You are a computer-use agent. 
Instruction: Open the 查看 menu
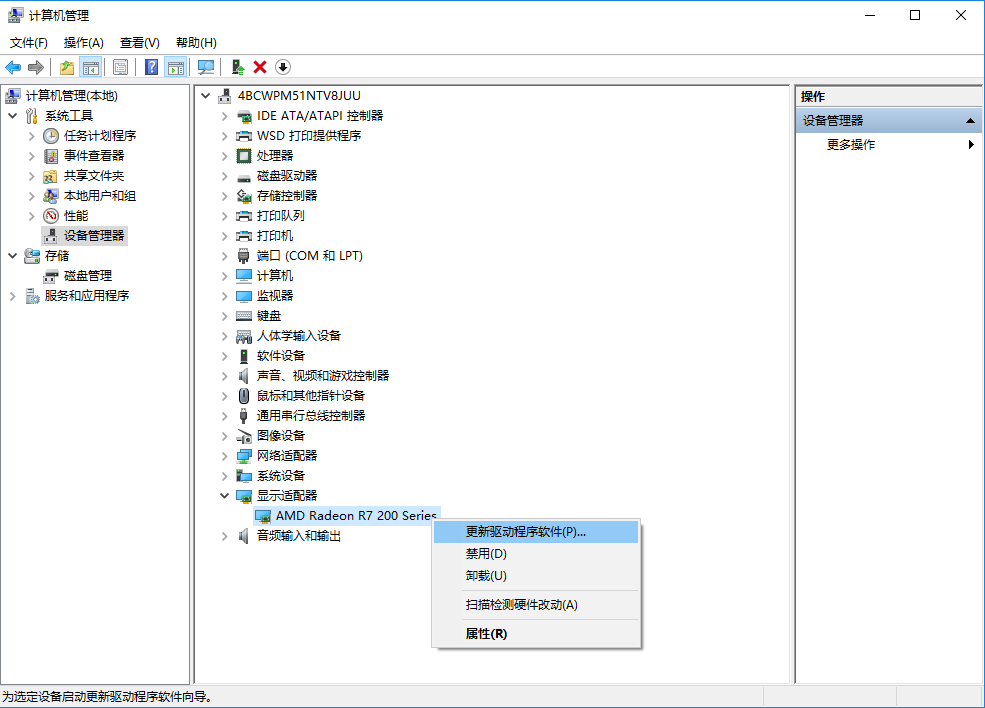[138, 42]
